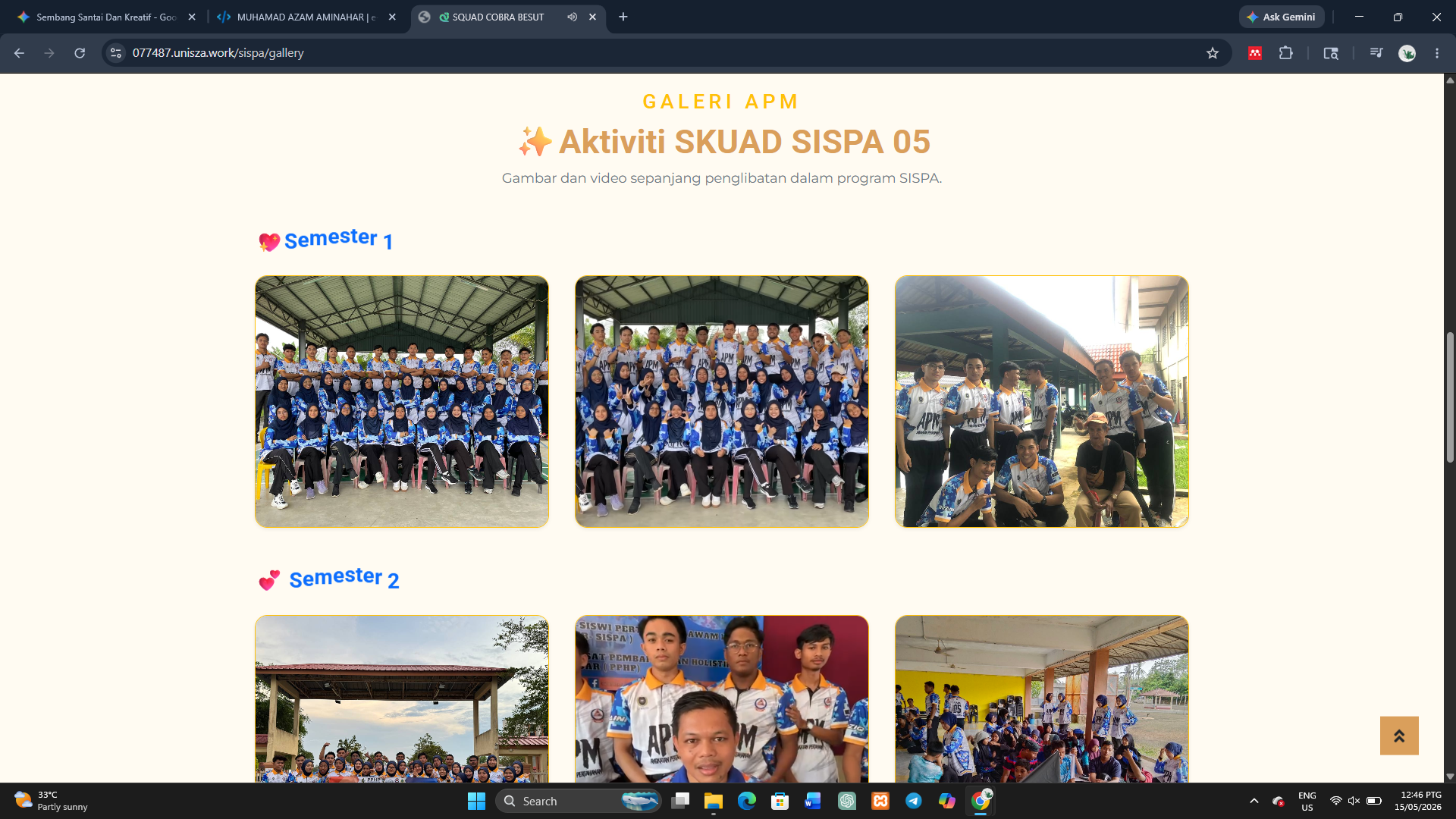
Task: Switch to MUHAMAD AZAM AMINAHAR tab
Action: [306, 17]
